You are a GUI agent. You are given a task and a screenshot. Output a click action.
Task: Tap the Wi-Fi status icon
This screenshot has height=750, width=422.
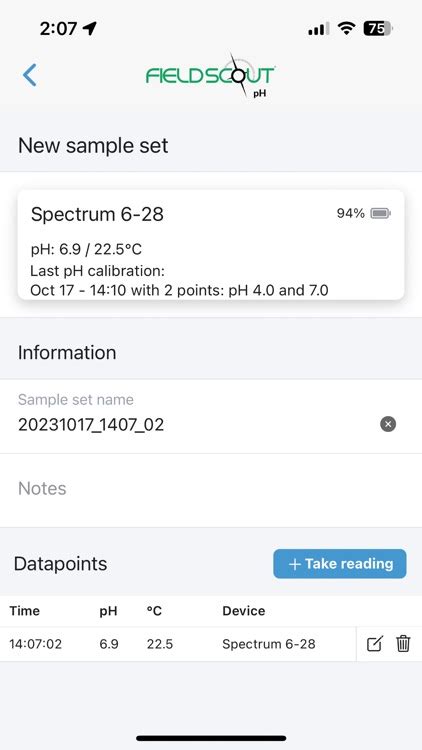pos(345,29)
